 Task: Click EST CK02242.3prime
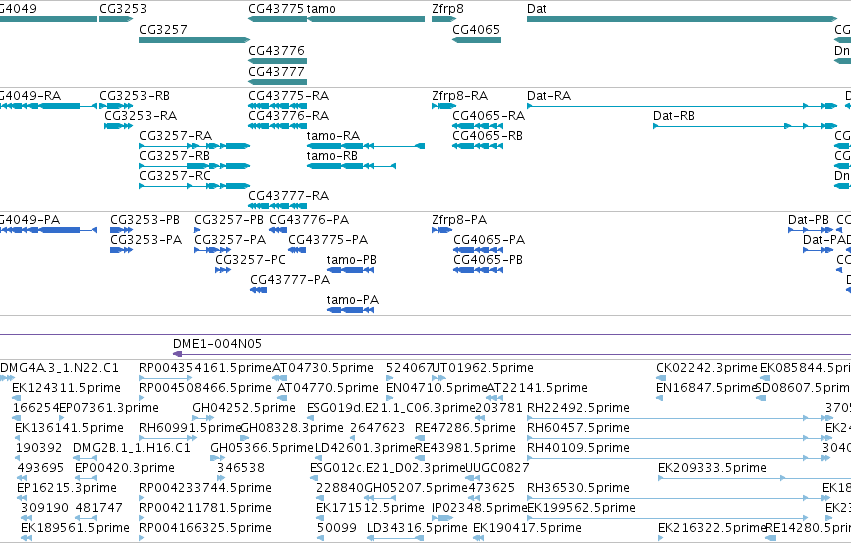point(707,368)
